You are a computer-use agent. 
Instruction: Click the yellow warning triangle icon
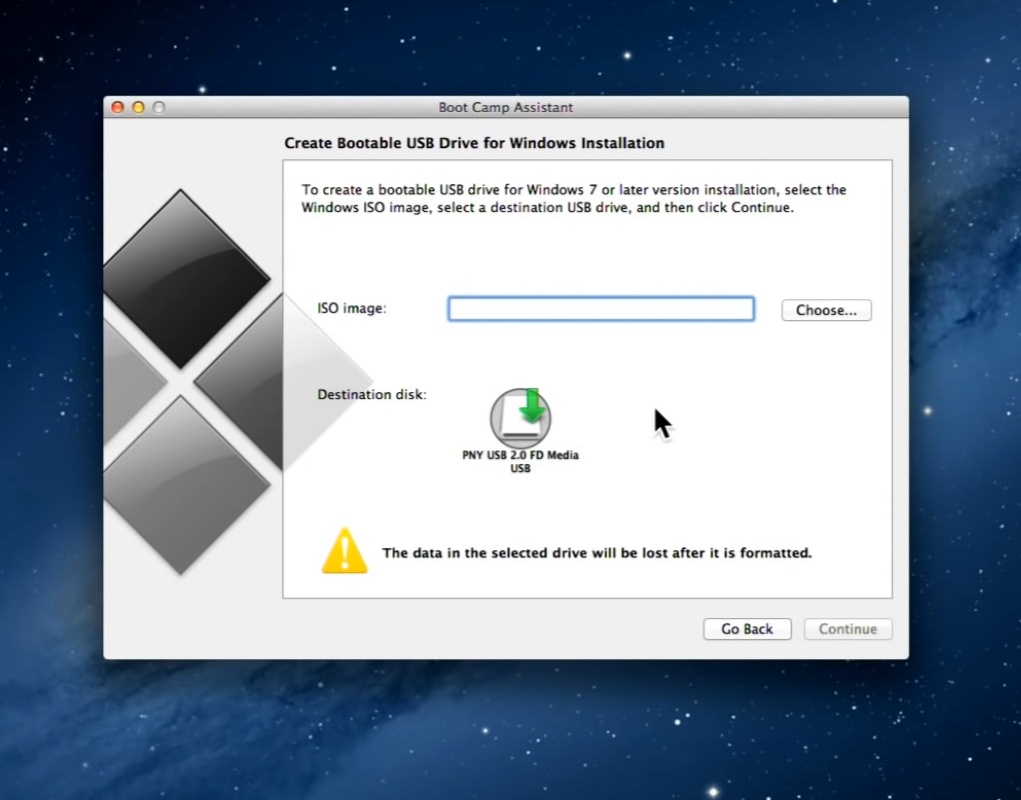(x=344, y=551)
